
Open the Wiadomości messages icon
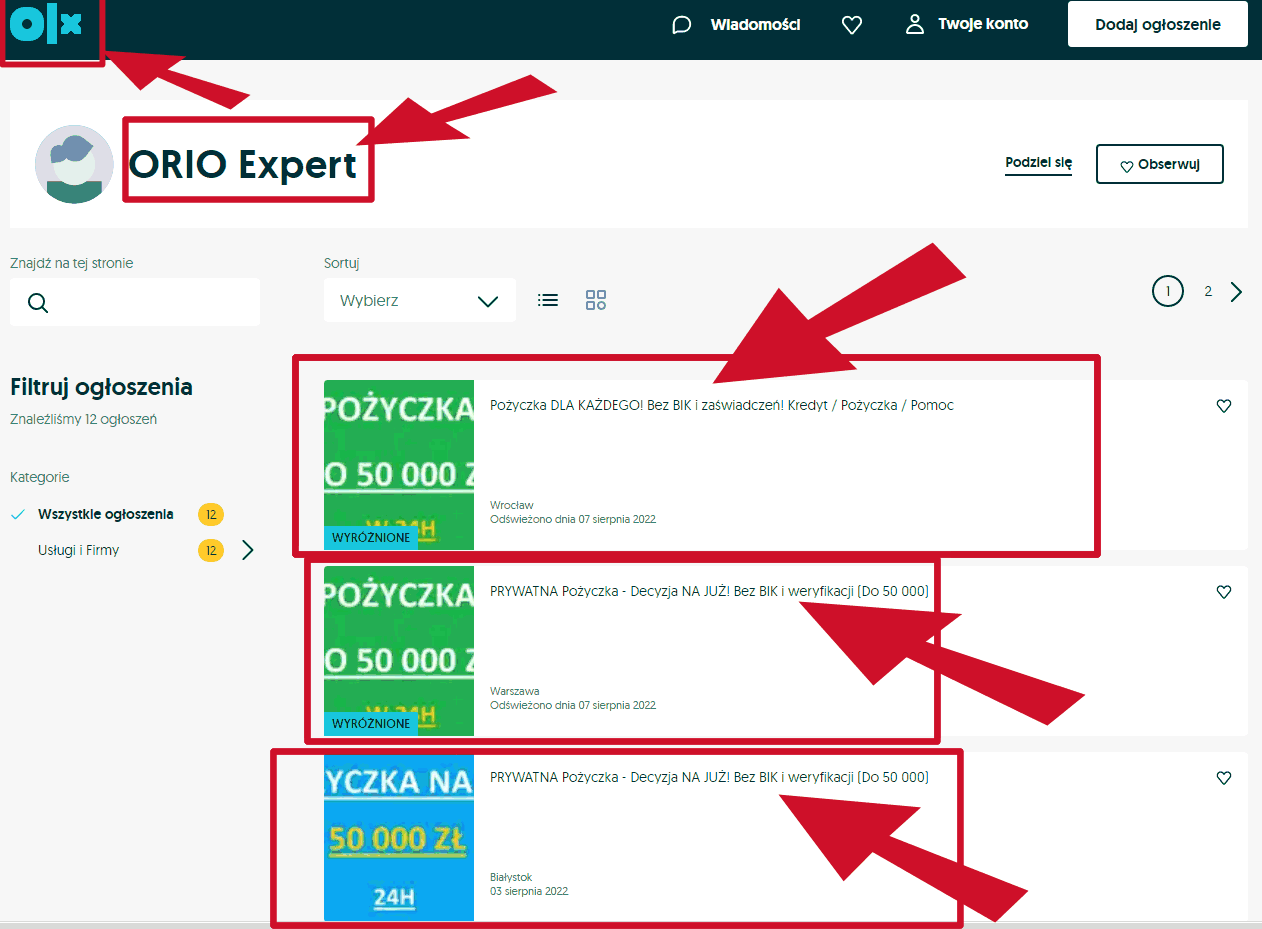(682, 25)
